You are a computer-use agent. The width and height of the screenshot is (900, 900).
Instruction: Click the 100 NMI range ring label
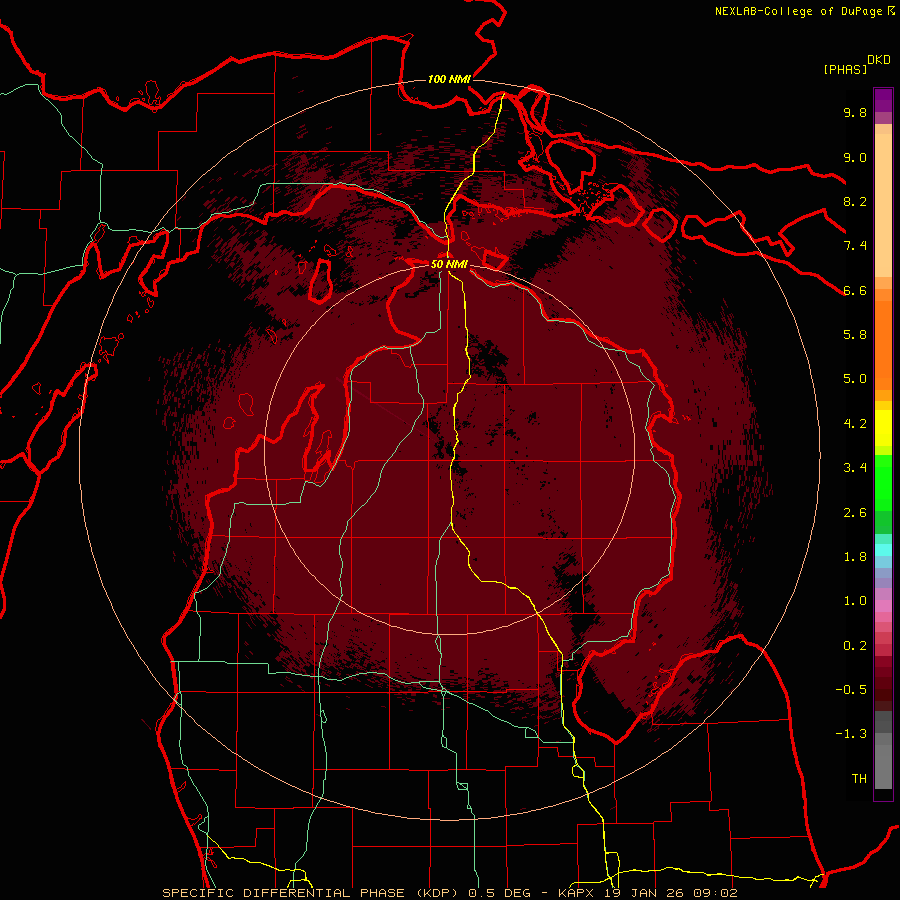[x=449, y=79]
